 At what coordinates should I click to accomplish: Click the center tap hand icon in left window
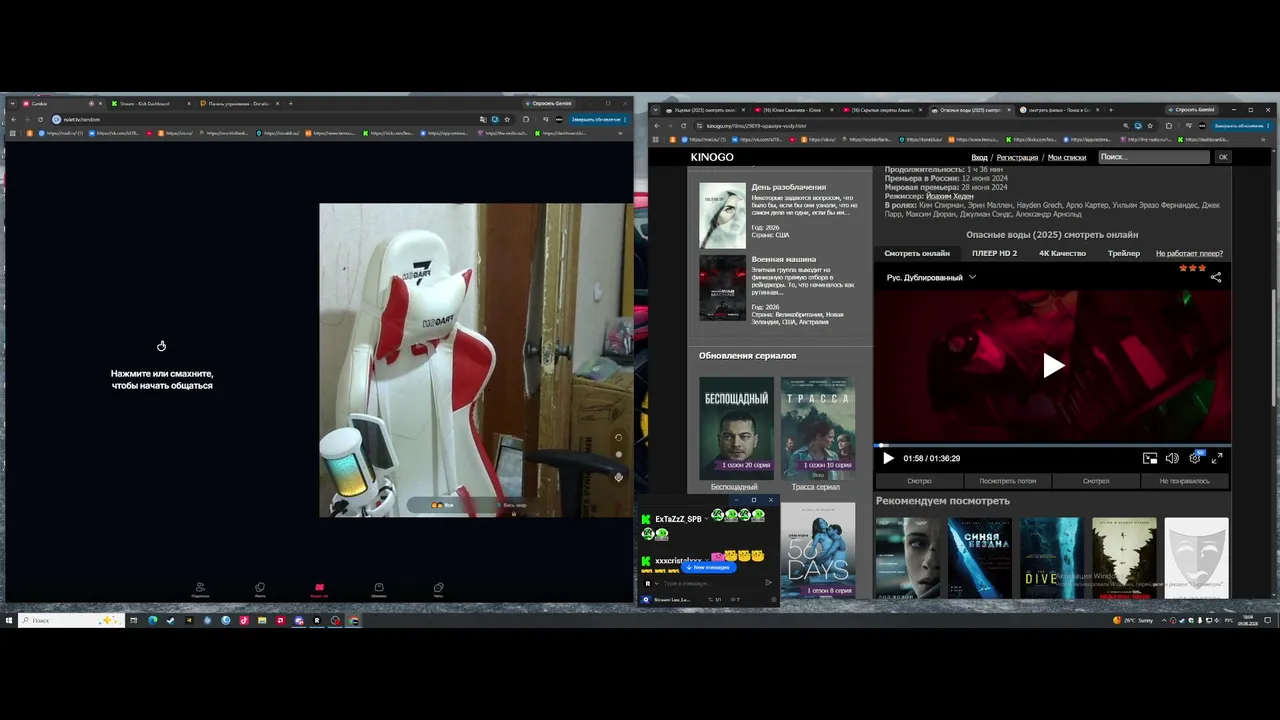[161, 346]
